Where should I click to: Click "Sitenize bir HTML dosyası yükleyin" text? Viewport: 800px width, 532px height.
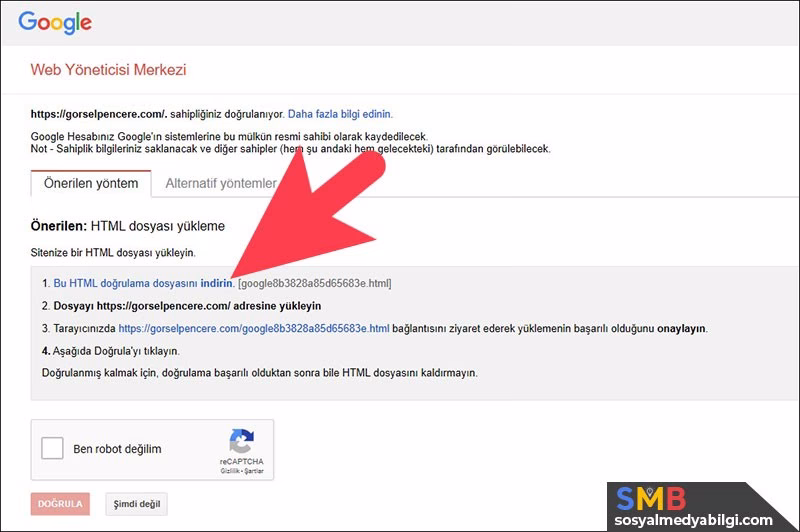[x=113, y=252]
